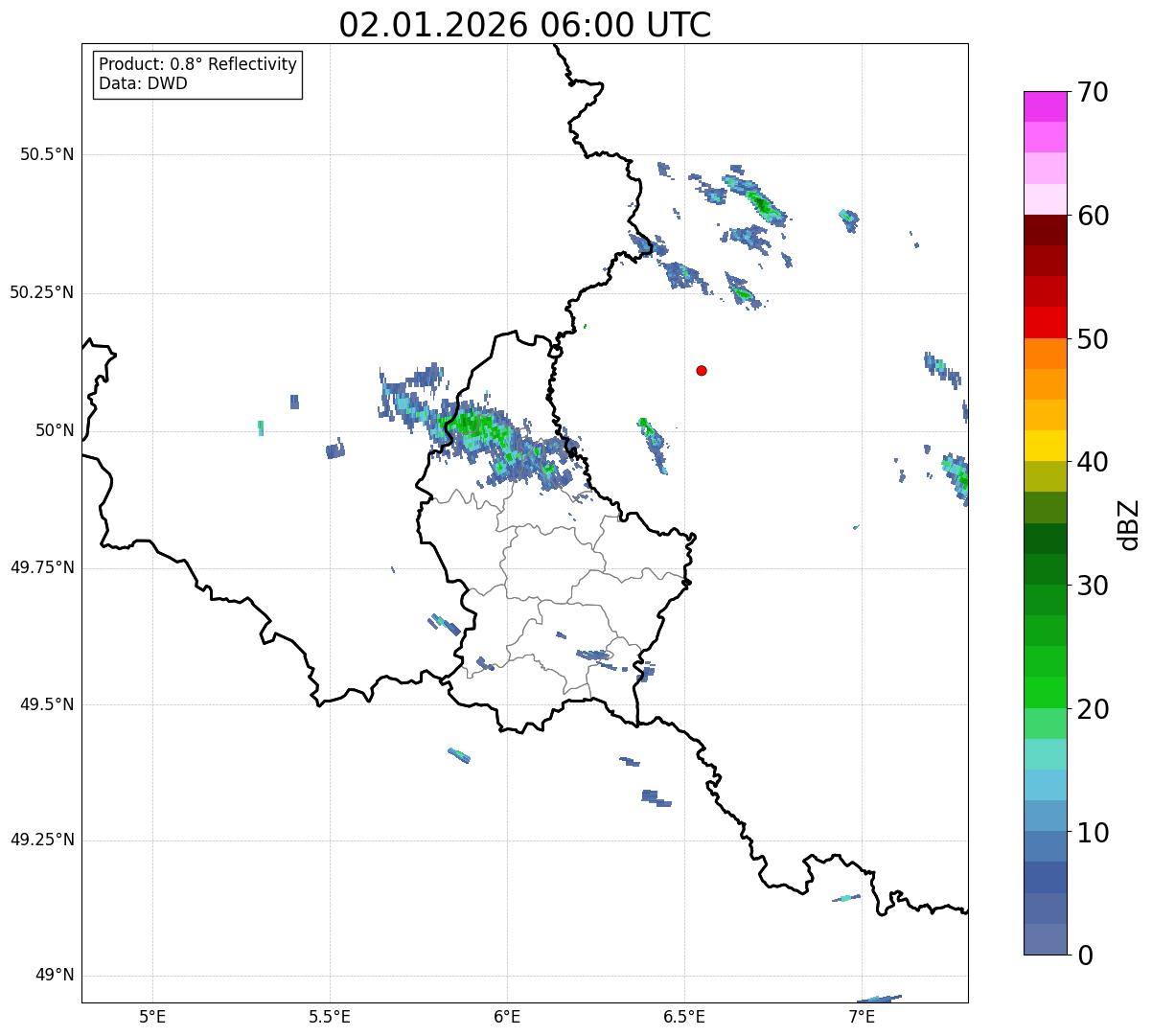Click the 6.5°E longitude label
Image resolution: width=1152 pixels, height=1036 pixels.
[x=684, y=1016]
